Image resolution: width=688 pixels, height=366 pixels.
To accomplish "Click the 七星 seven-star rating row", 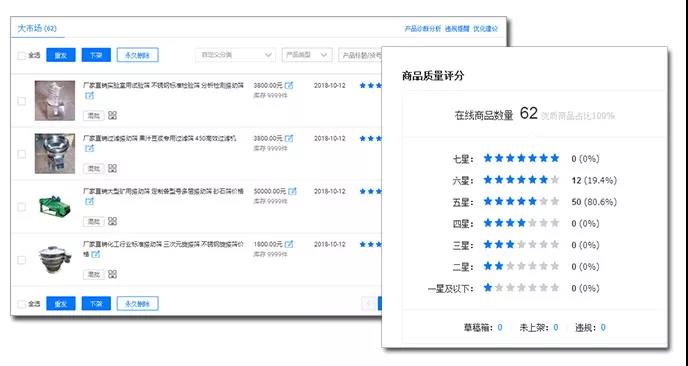I will click(526, 158).
